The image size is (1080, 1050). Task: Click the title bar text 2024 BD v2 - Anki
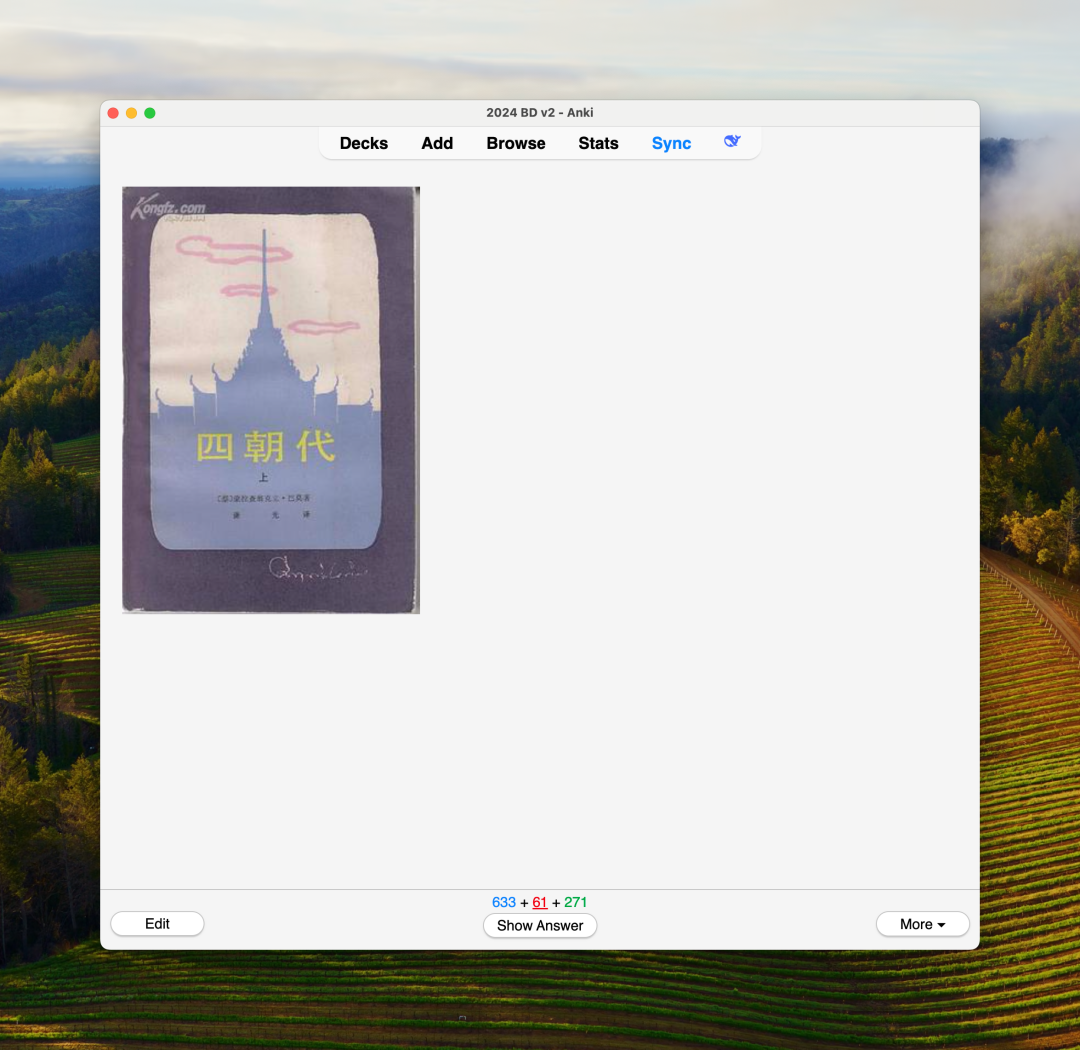tap(539, 112)
